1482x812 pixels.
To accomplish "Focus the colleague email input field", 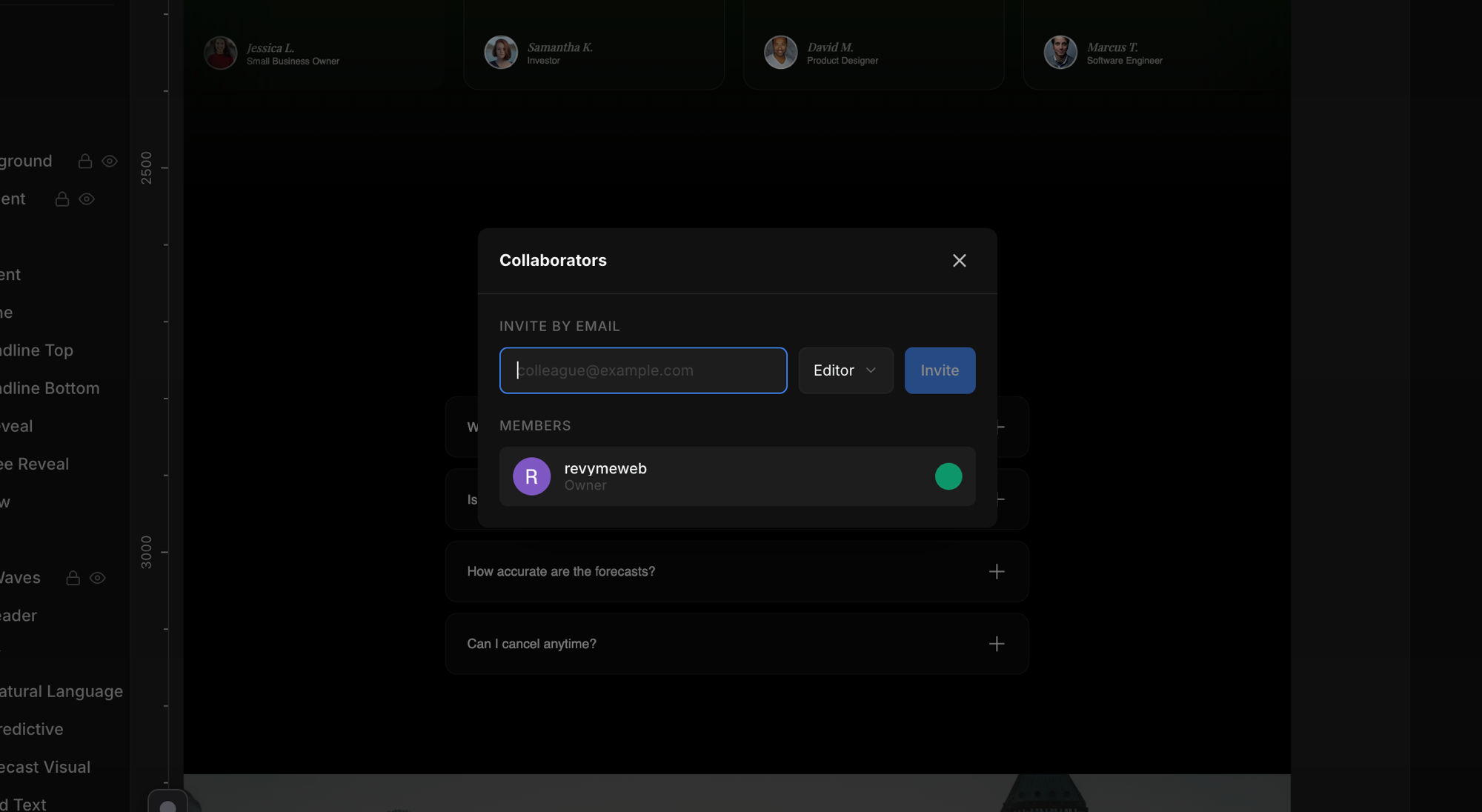I will coord(643,370).
